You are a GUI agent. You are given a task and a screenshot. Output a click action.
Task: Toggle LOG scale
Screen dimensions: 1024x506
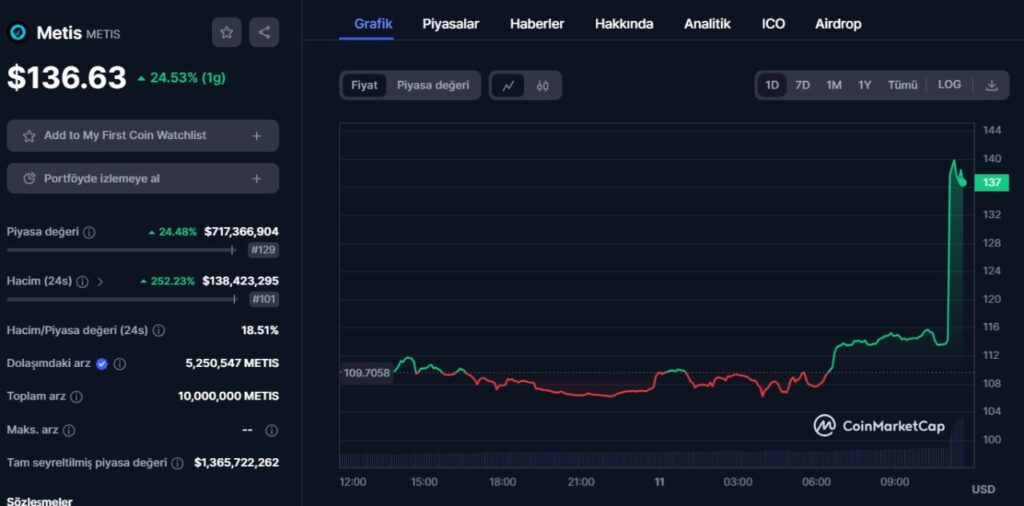[950, 85]
